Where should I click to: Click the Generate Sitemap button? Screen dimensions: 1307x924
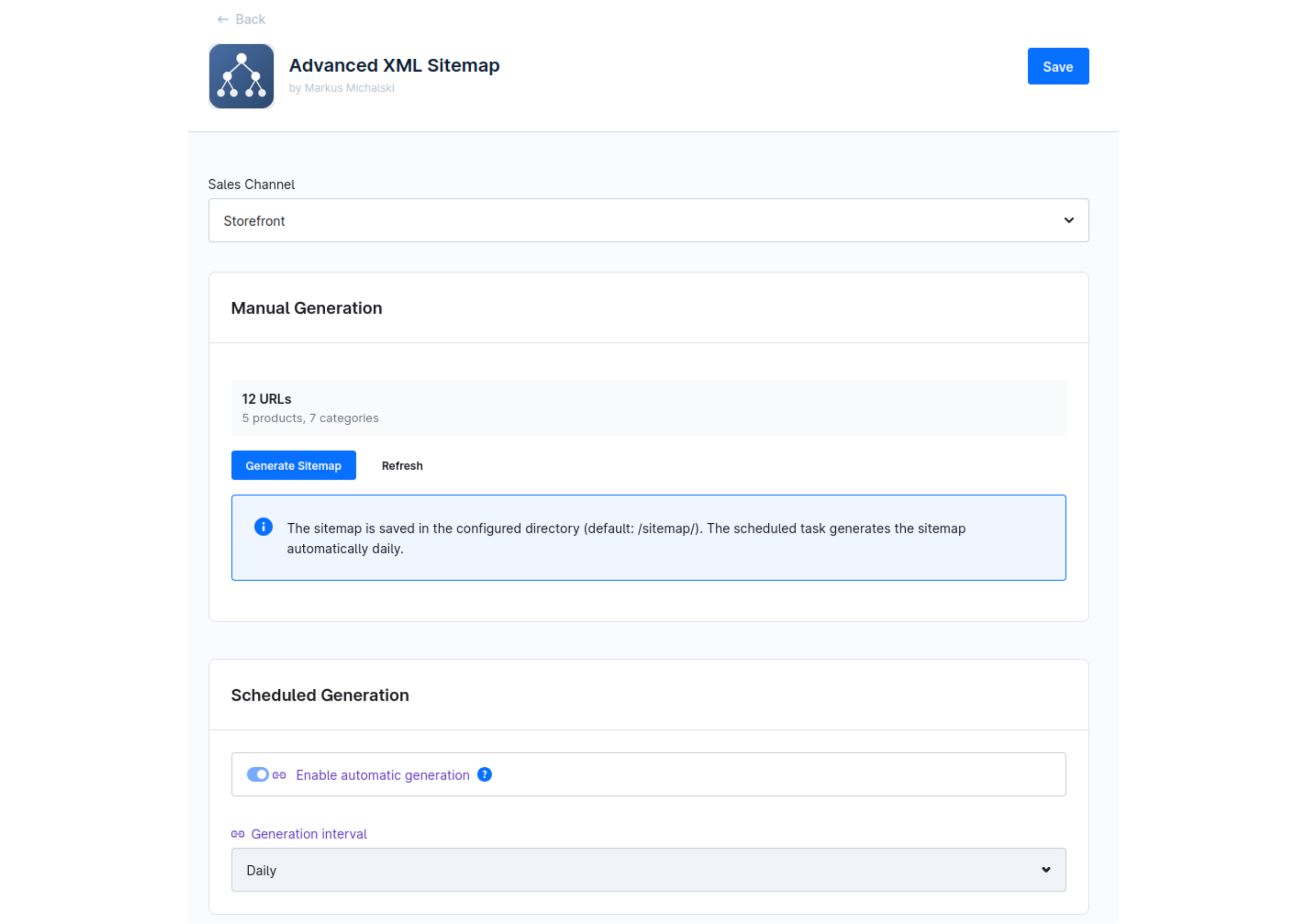293,466
